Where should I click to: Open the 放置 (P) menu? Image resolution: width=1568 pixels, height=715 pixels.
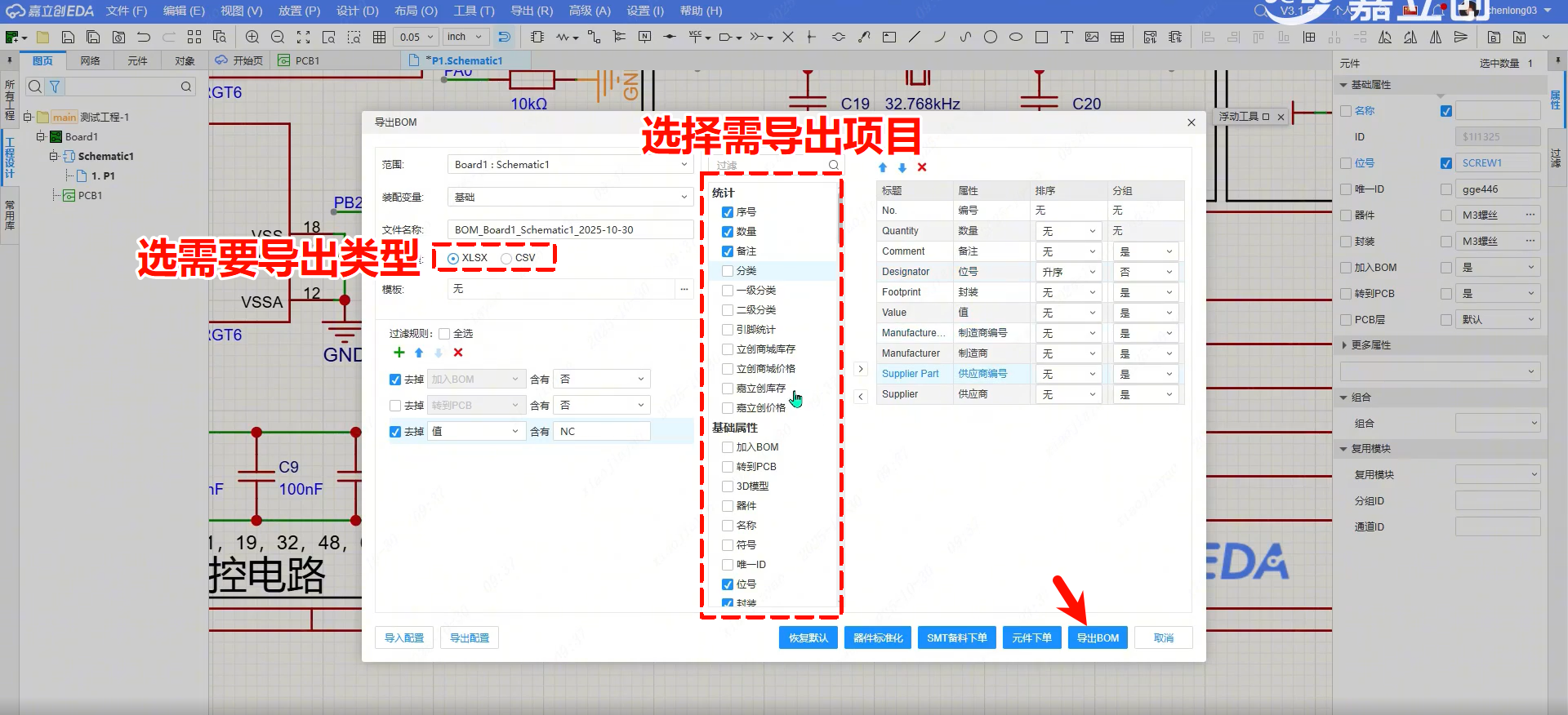pos(299,11)
